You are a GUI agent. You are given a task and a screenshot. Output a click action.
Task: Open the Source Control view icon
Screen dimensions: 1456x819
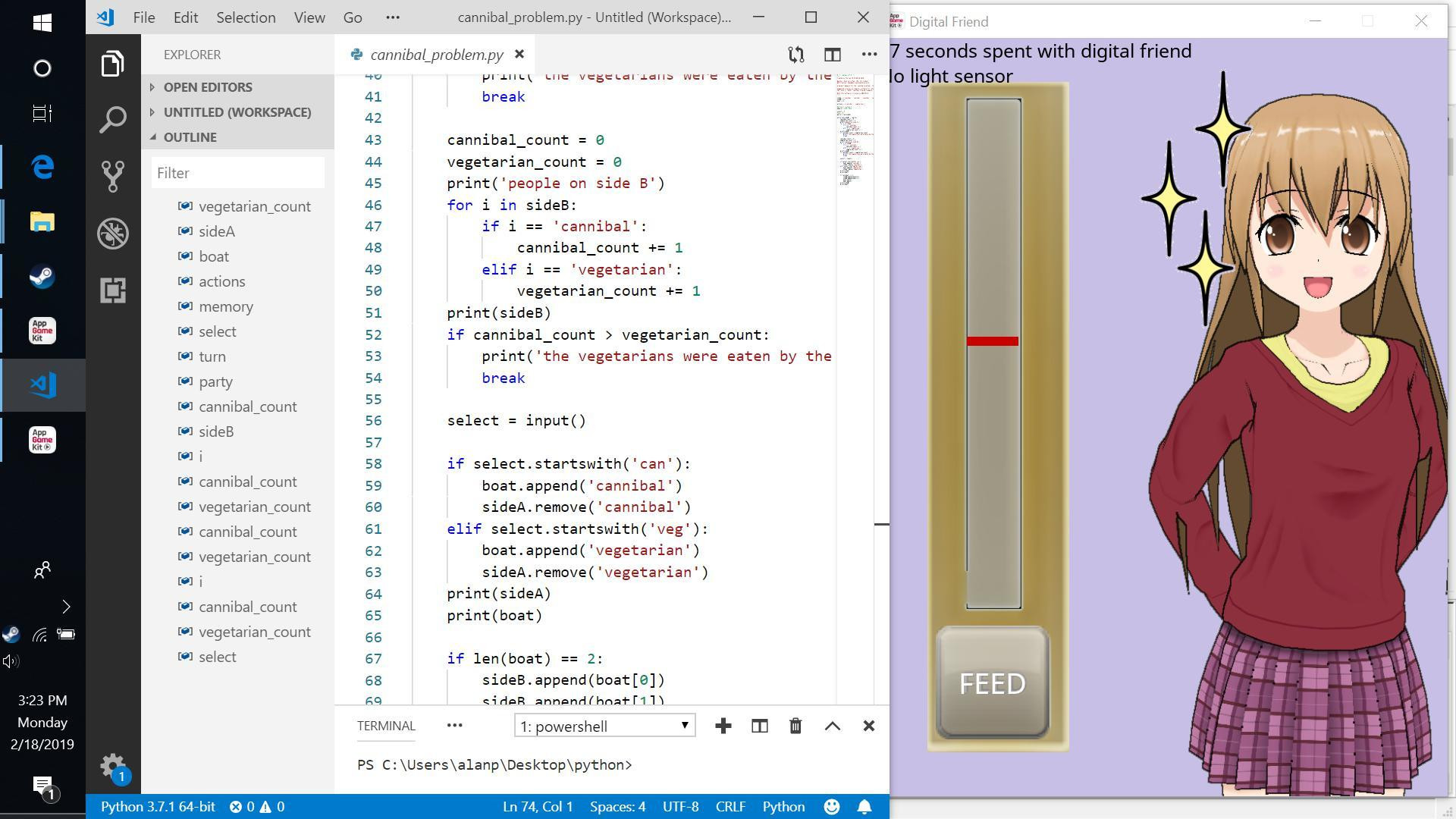coord(113,177)
